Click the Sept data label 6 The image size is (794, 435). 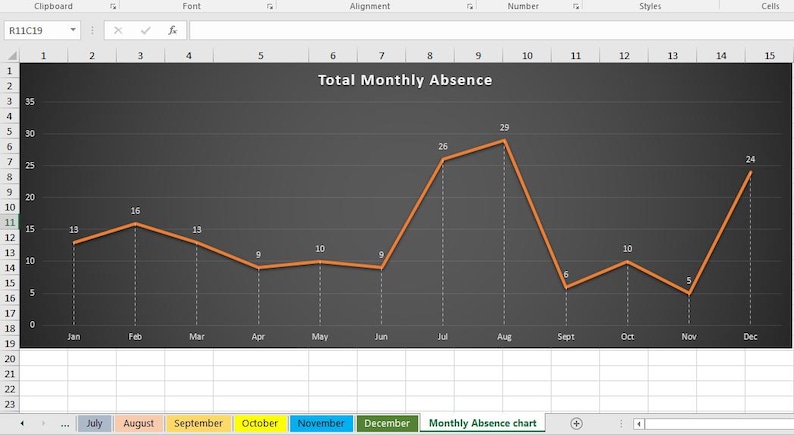pos(566,274)
